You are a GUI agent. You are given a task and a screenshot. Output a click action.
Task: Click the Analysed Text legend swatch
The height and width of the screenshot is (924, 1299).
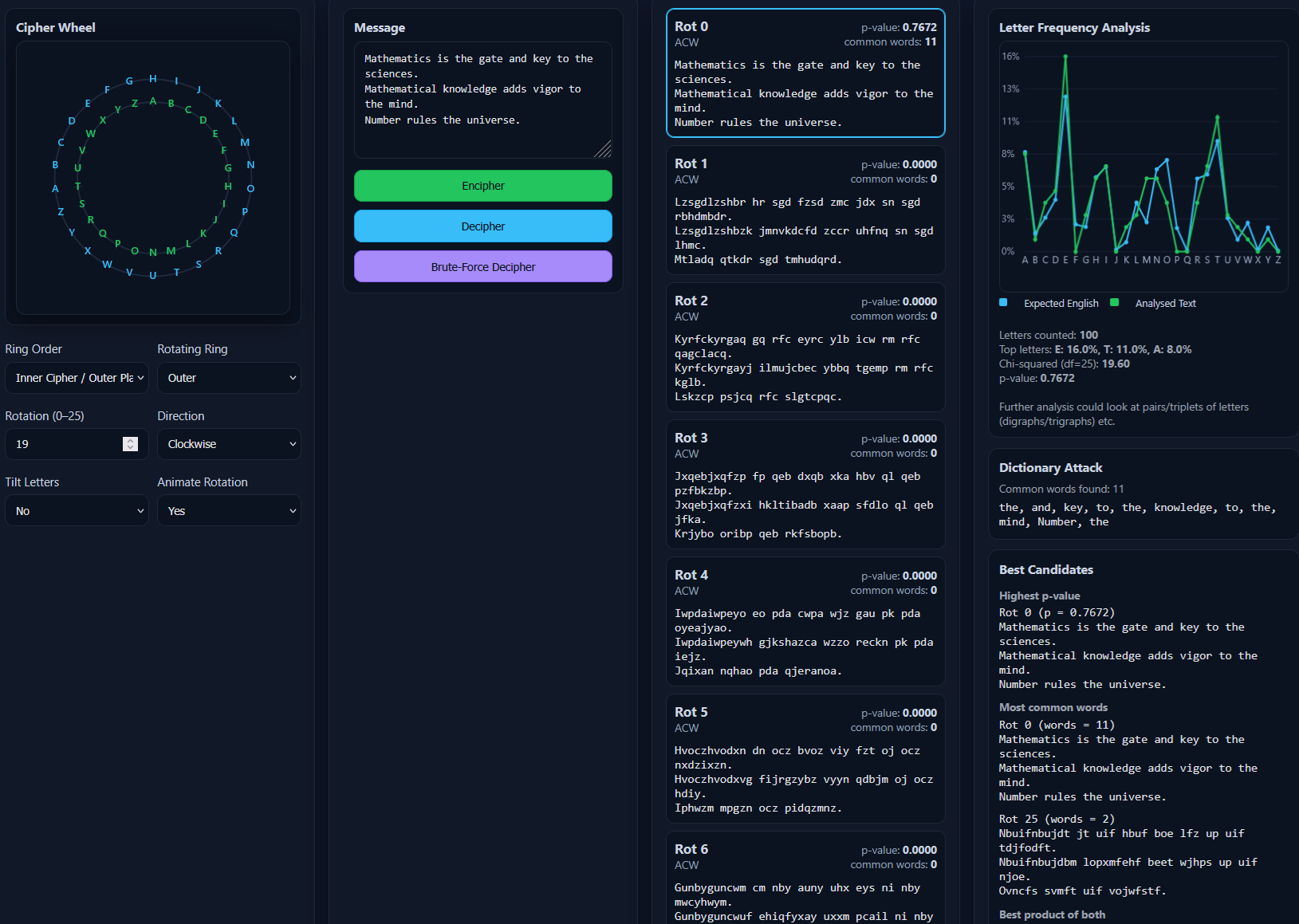(x=1115, y=303)
